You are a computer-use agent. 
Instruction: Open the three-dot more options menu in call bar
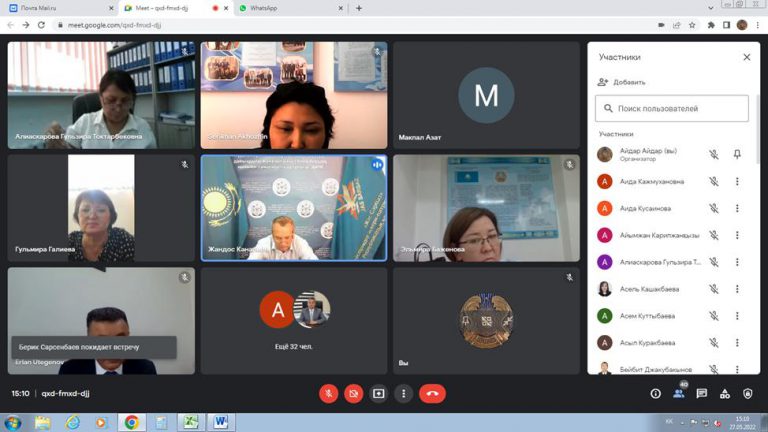[x=403, y=393]
